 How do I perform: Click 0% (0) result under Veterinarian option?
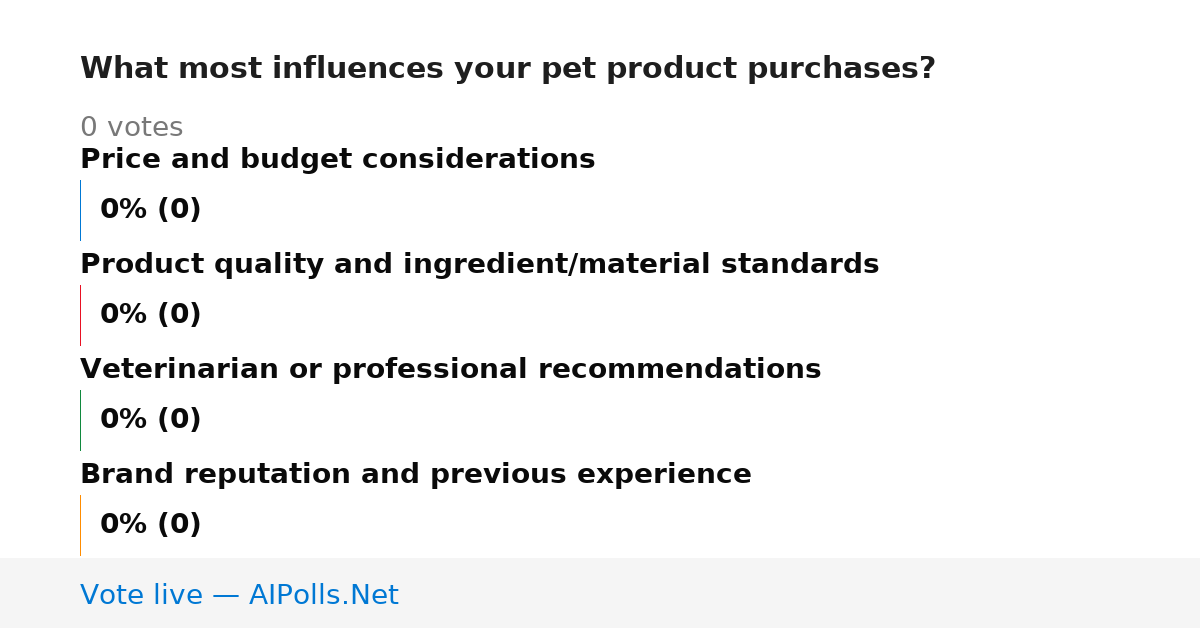(150, 420)
